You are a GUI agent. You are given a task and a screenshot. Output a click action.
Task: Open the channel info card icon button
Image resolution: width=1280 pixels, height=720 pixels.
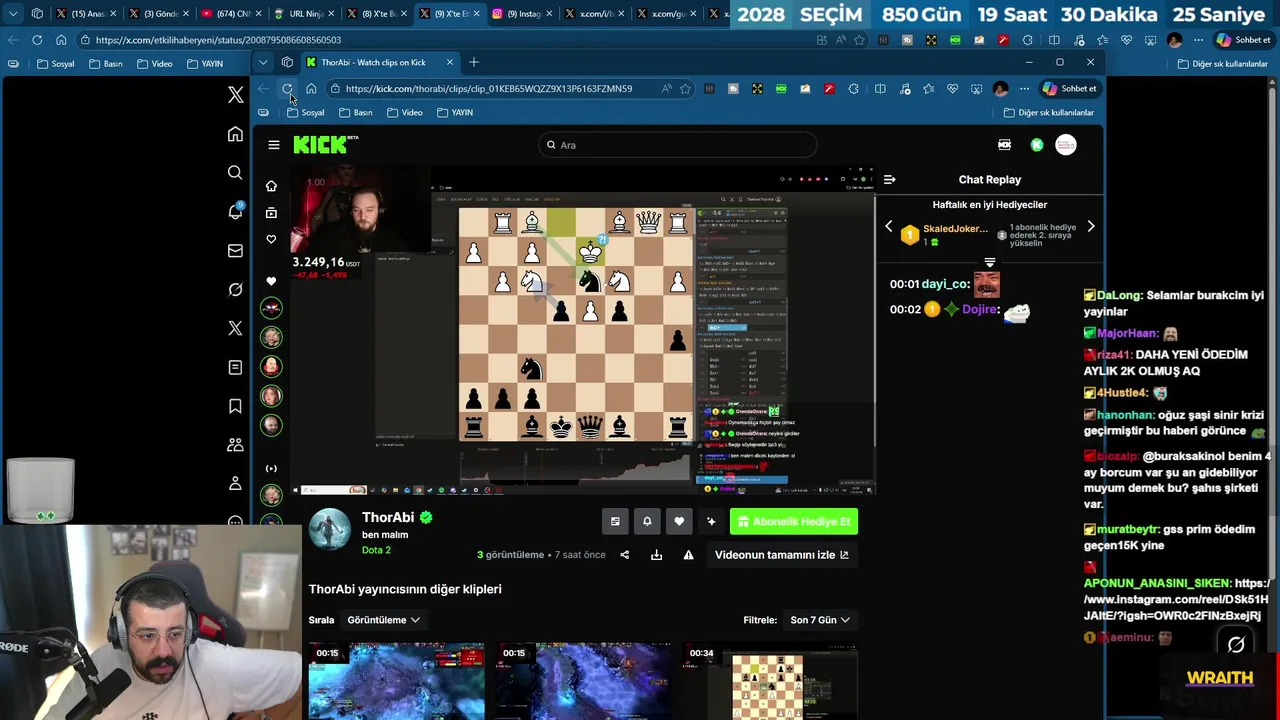[x=615, y=521]
